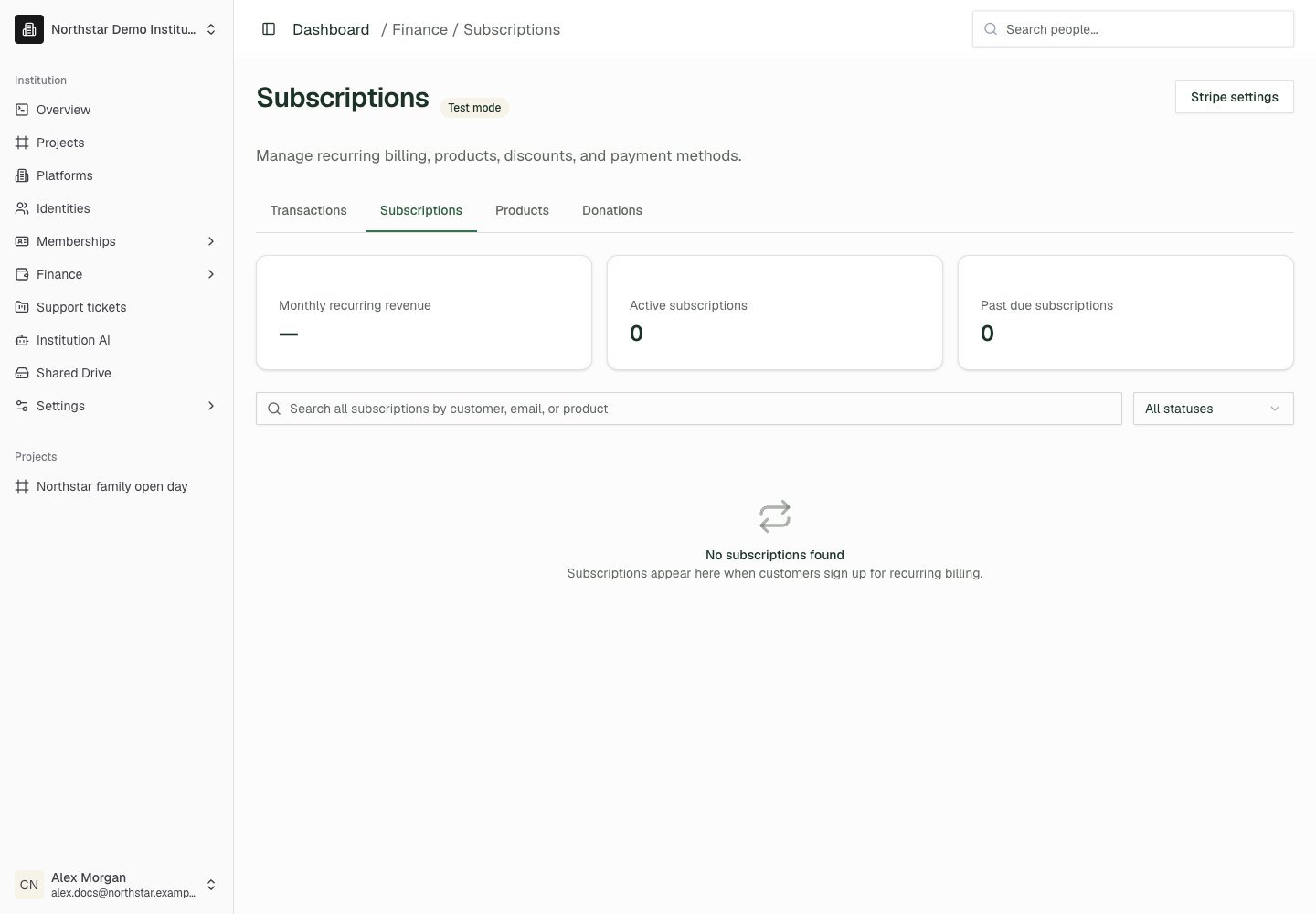
Task: Navigate to Dashboard breadcrumb
Action: [x=331, y=29]
